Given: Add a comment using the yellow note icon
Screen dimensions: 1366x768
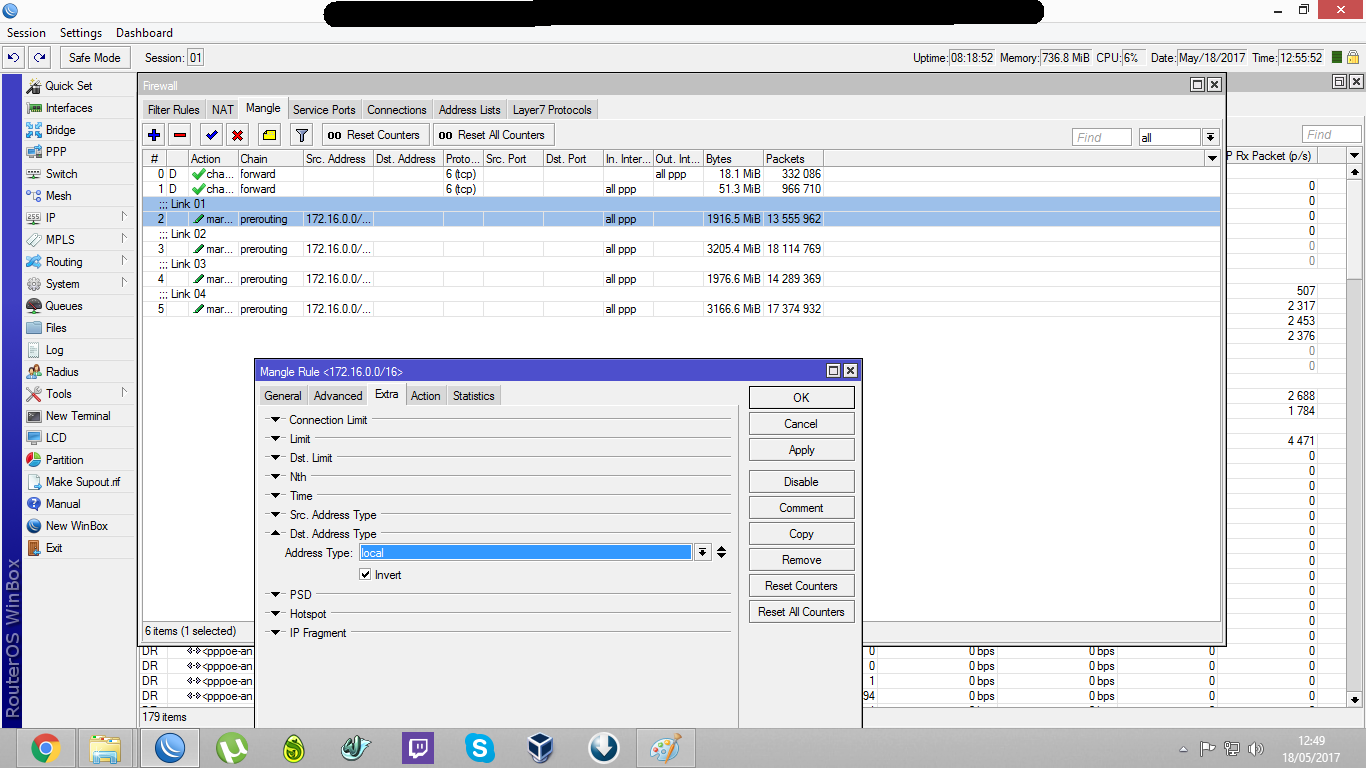Looking at the screenshot, I should [269, 135].
